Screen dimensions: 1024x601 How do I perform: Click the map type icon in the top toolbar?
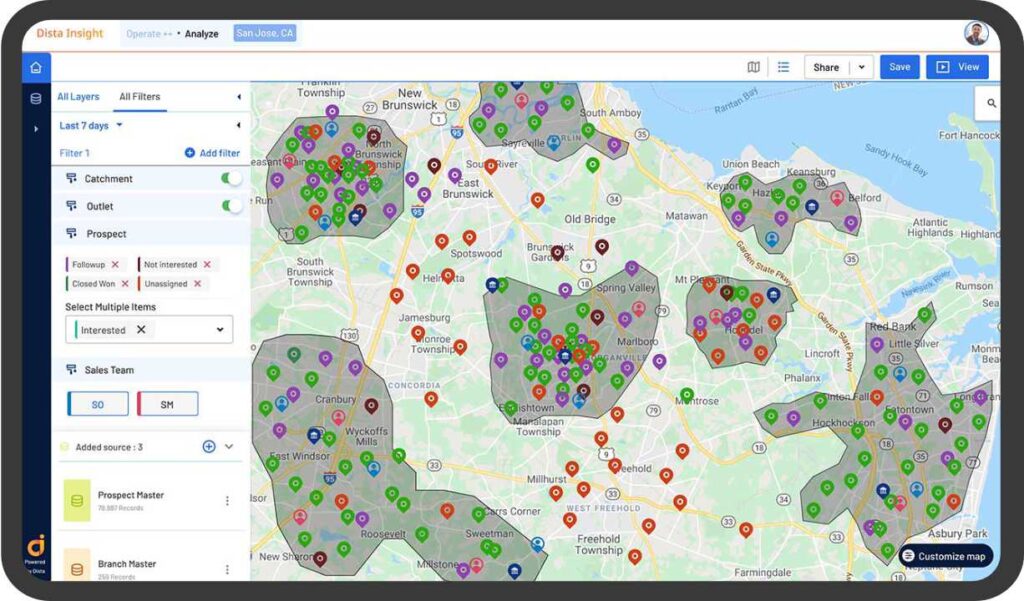(754, 66)
